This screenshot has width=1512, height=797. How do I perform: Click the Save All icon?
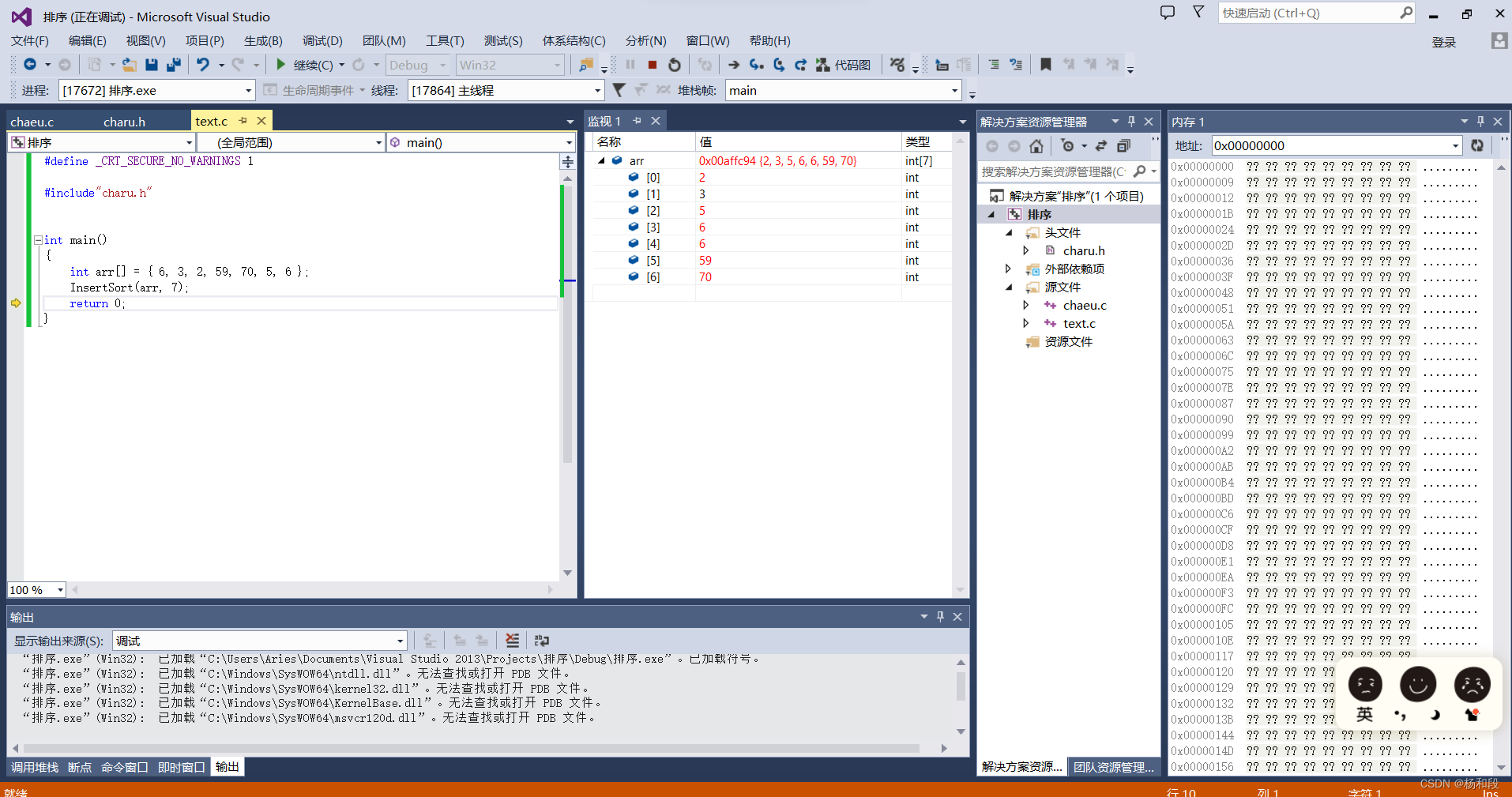pos(173,65)
